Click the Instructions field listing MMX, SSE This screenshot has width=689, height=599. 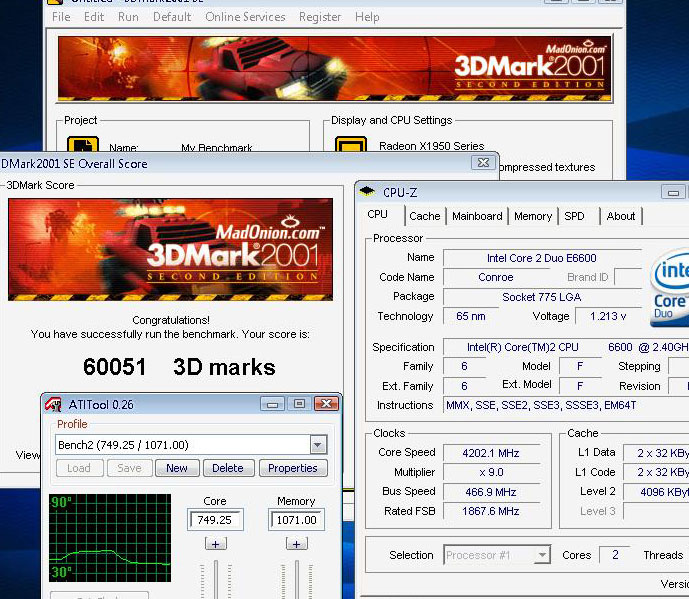[x=566, y=405]
